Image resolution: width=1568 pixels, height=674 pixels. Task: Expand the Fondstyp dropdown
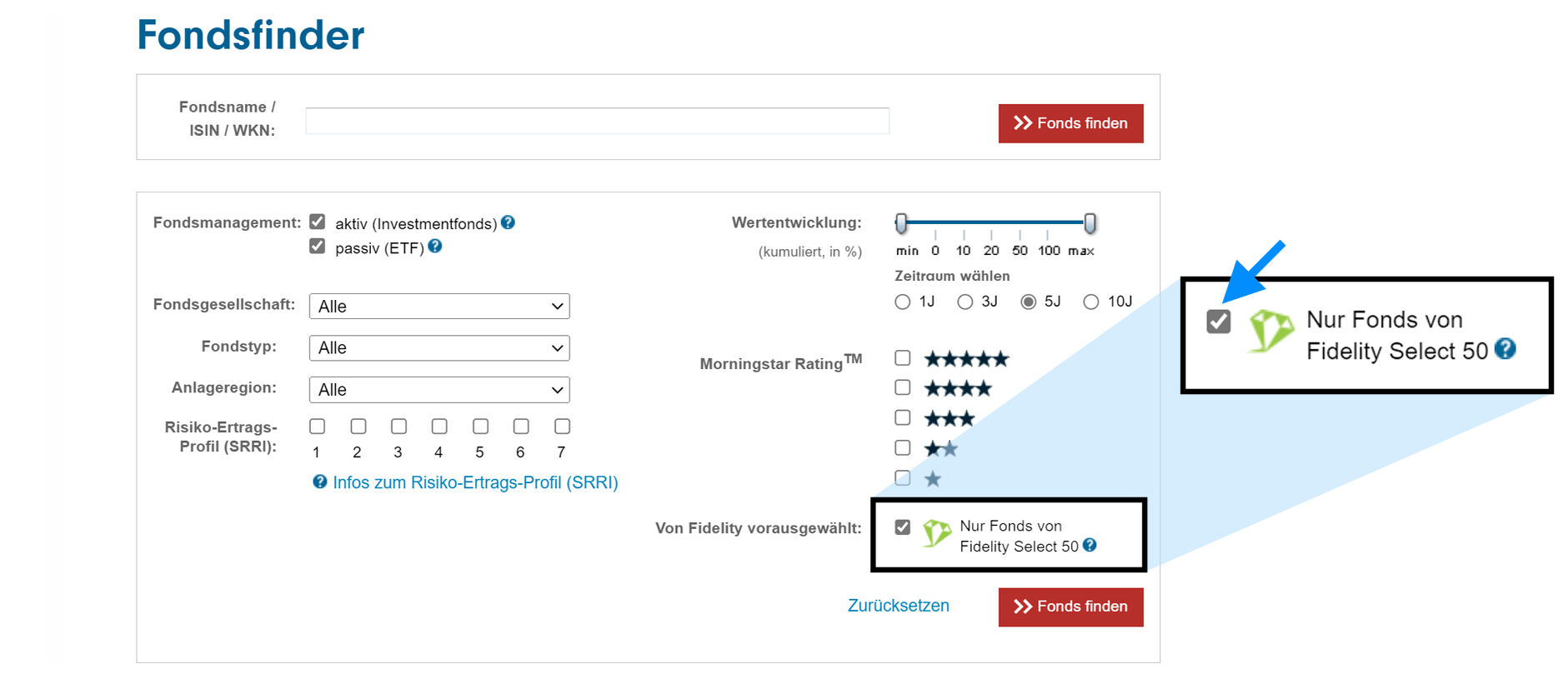(439, 347)
